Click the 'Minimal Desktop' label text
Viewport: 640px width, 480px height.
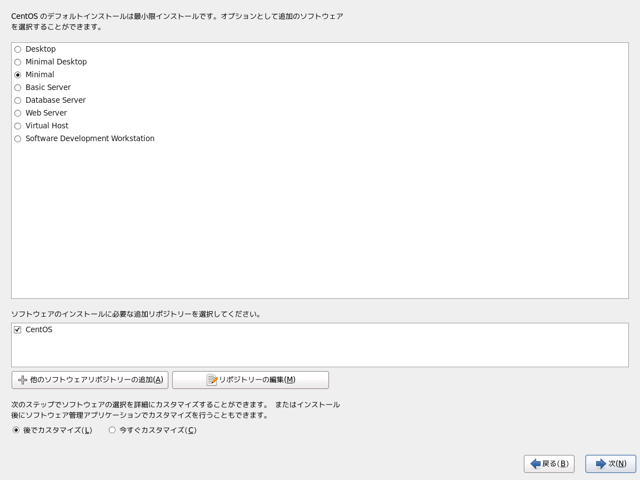click(x=56, y=62)
